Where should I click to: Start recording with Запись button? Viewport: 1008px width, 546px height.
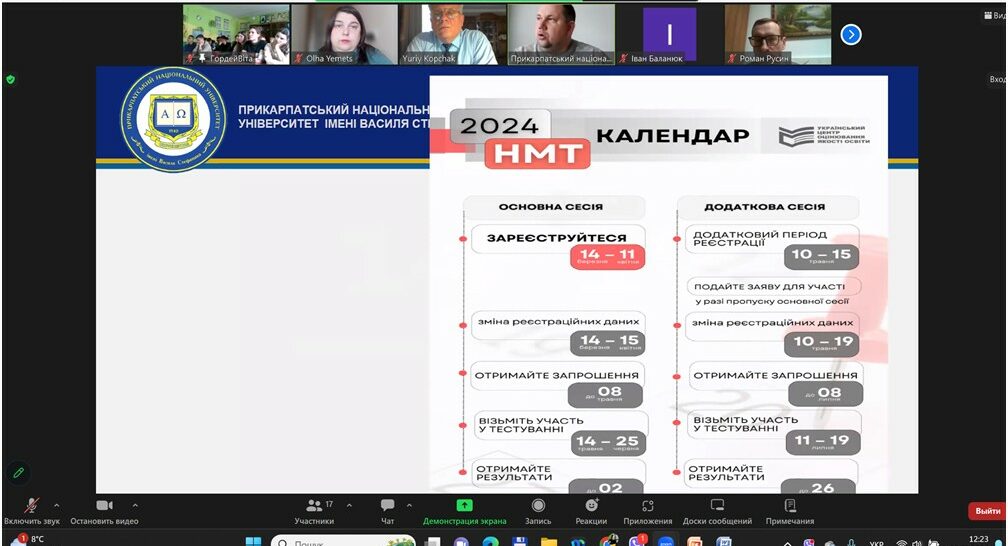[538, 506]
